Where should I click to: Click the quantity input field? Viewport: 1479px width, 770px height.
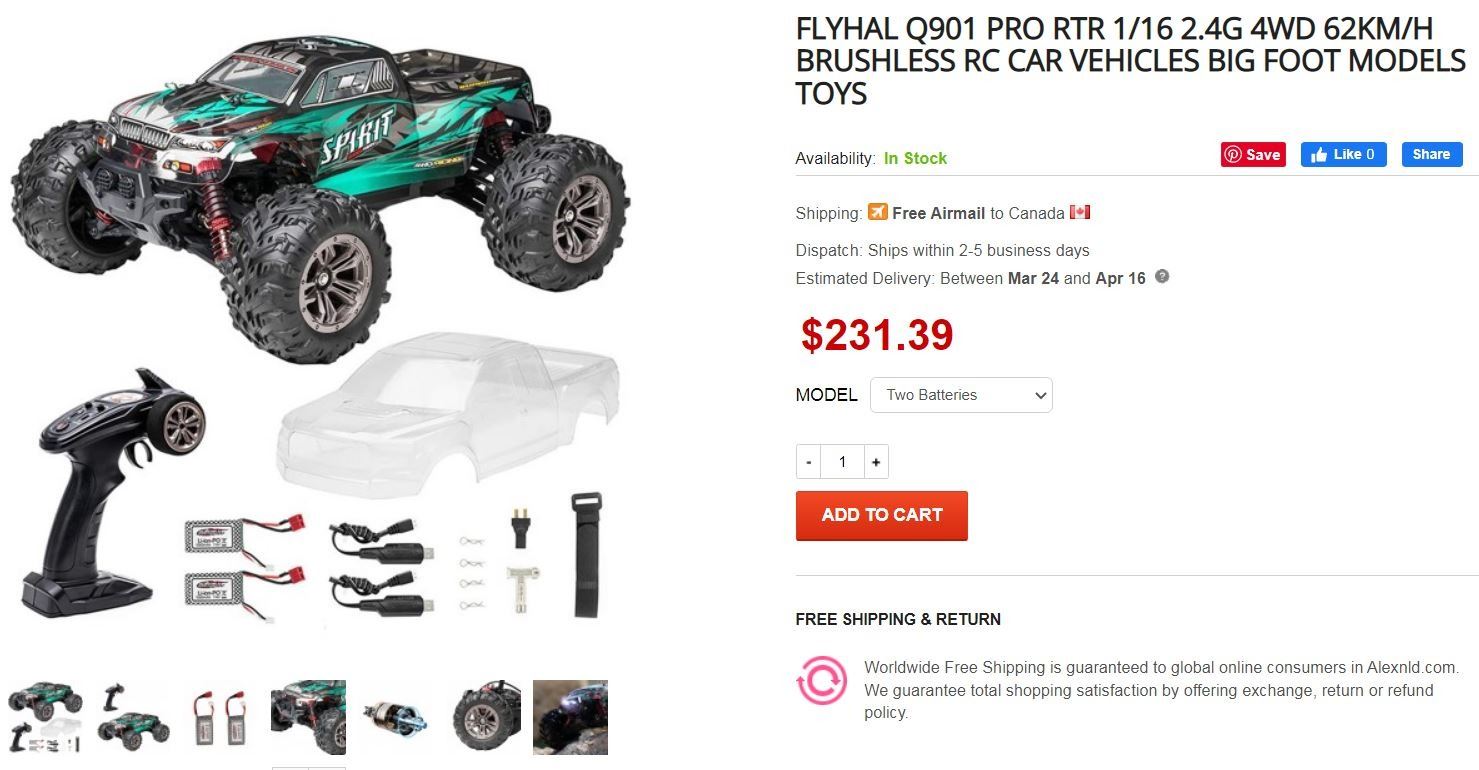pos(842,462)
